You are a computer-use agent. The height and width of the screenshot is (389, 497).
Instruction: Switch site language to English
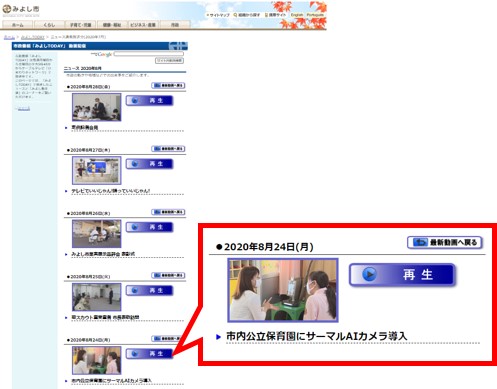297,15
